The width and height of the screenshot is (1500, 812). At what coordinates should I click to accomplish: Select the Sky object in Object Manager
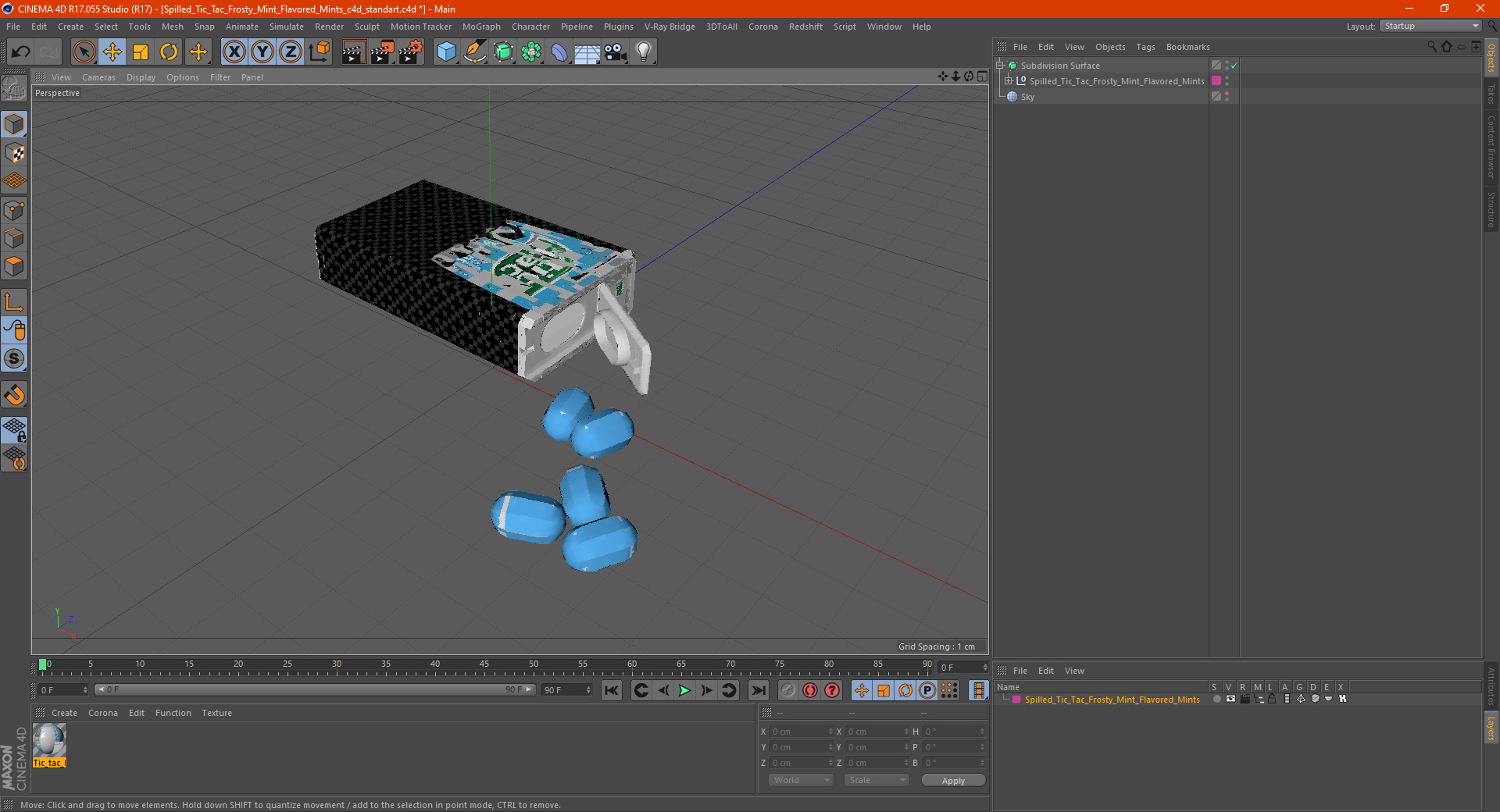click(1027, 97)
